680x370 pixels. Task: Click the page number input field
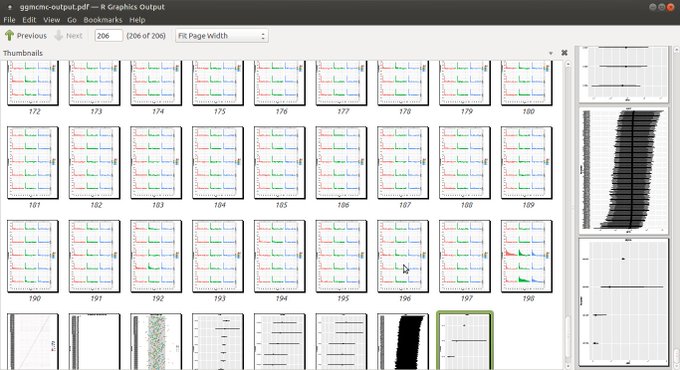click(x=108, y=36)
